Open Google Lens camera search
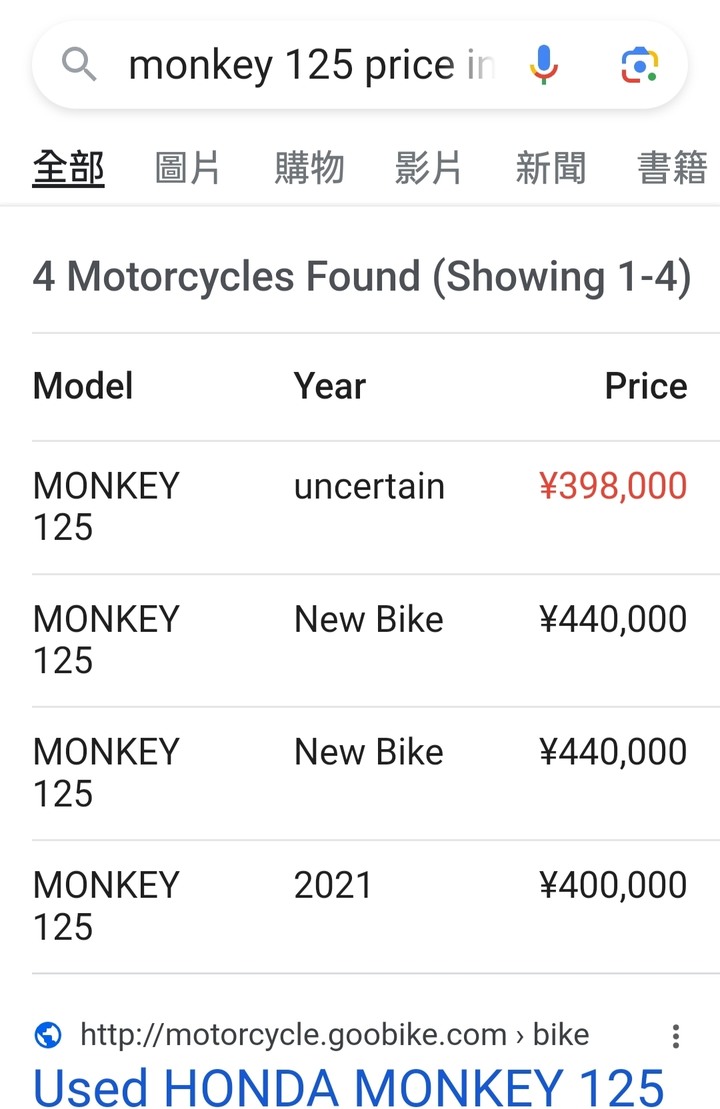Viewport: 720px width, 1109px height. pos(640,65)
